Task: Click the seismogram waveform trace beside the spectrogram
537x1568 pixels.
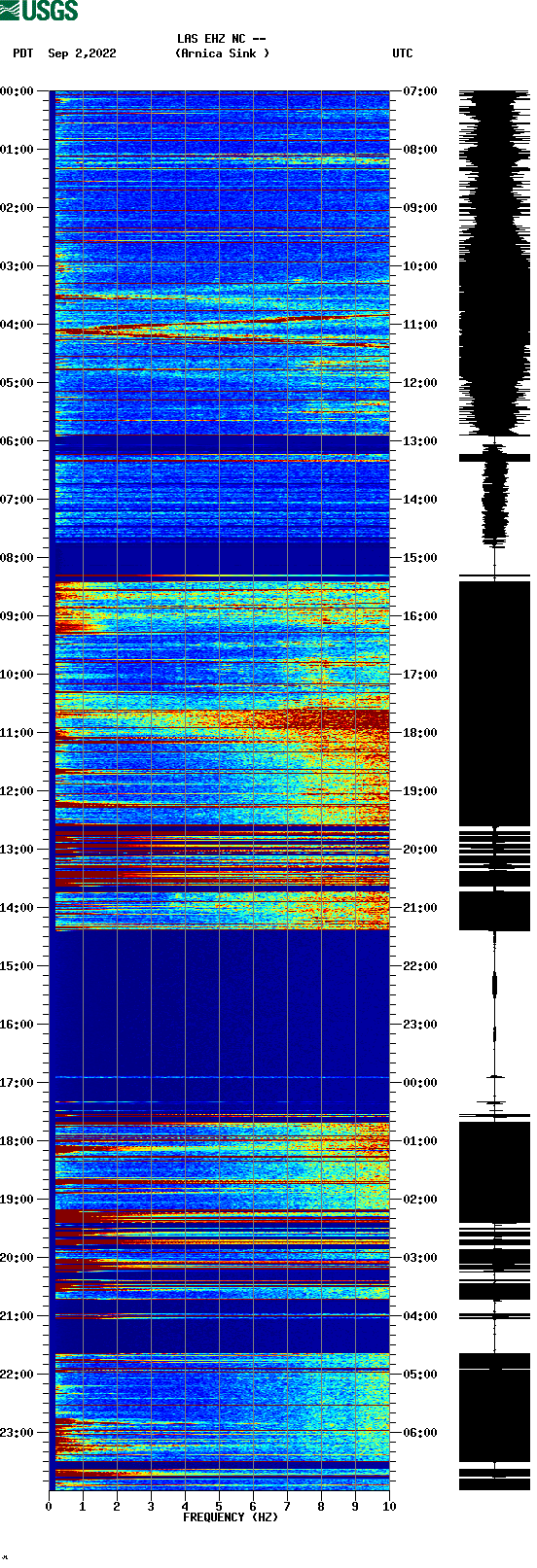Action: [494, 790]
